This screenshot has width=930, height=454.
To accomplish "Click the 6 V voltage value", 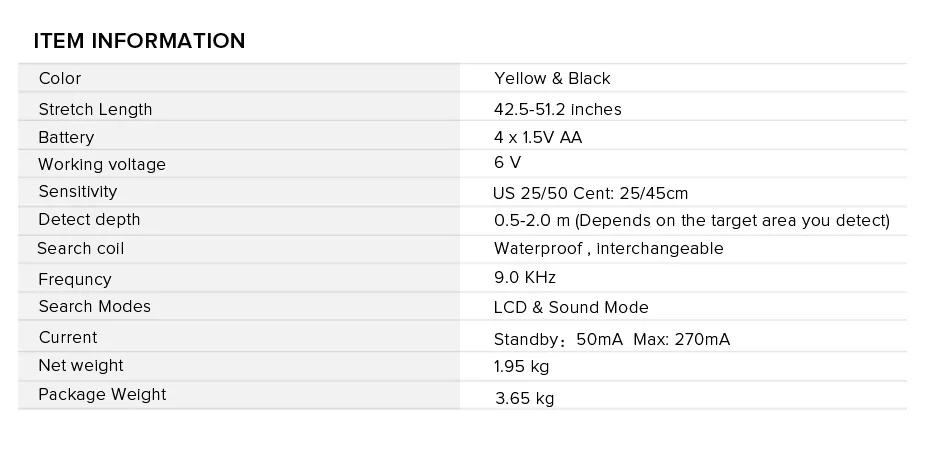I will click(x=508, y=162).
